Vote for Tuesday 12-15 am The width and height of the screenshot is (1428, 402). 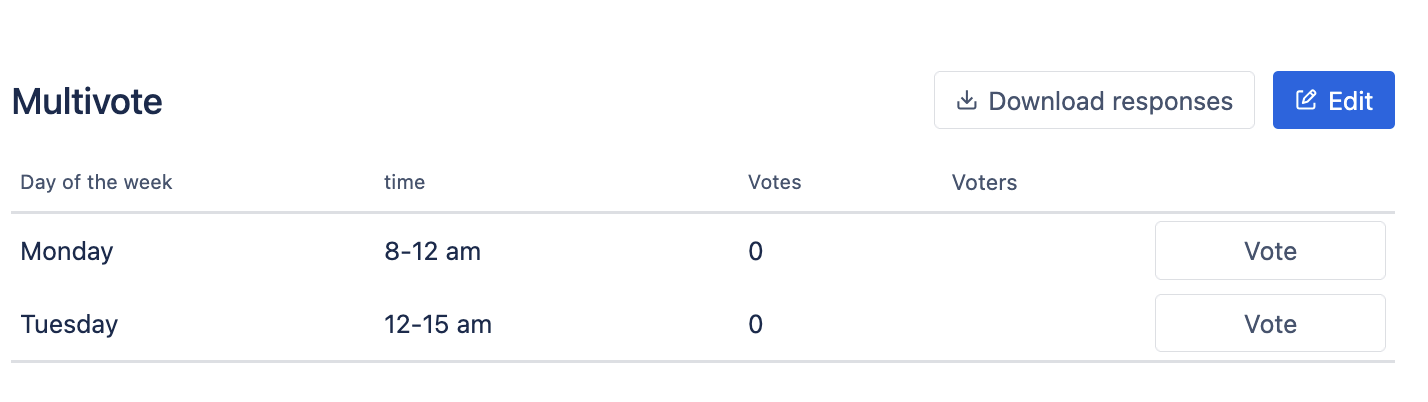[x=1270, y=324]
